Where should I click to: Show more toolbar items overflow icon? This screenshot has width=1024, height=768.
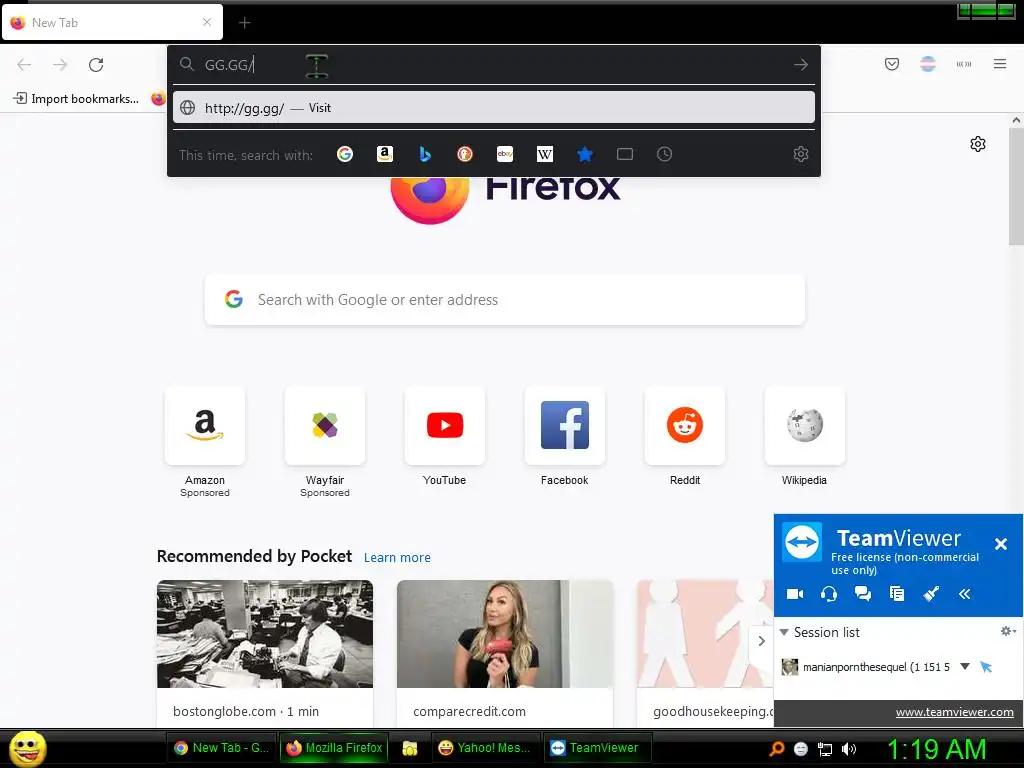964,64
